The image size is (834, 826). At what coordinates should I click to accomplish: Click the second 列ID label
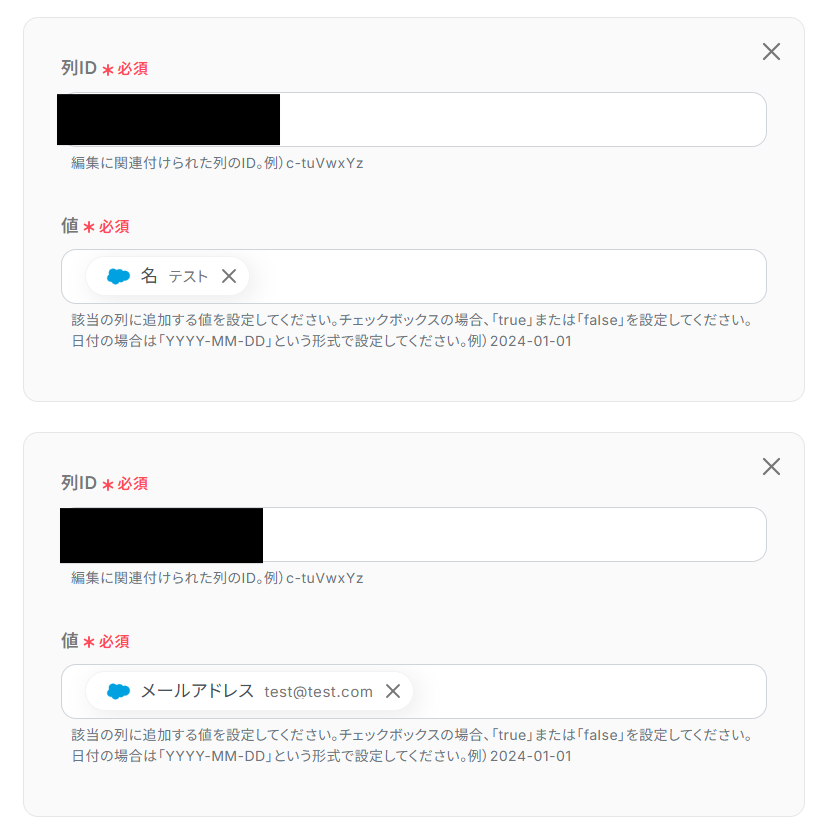tap(79, 483)
